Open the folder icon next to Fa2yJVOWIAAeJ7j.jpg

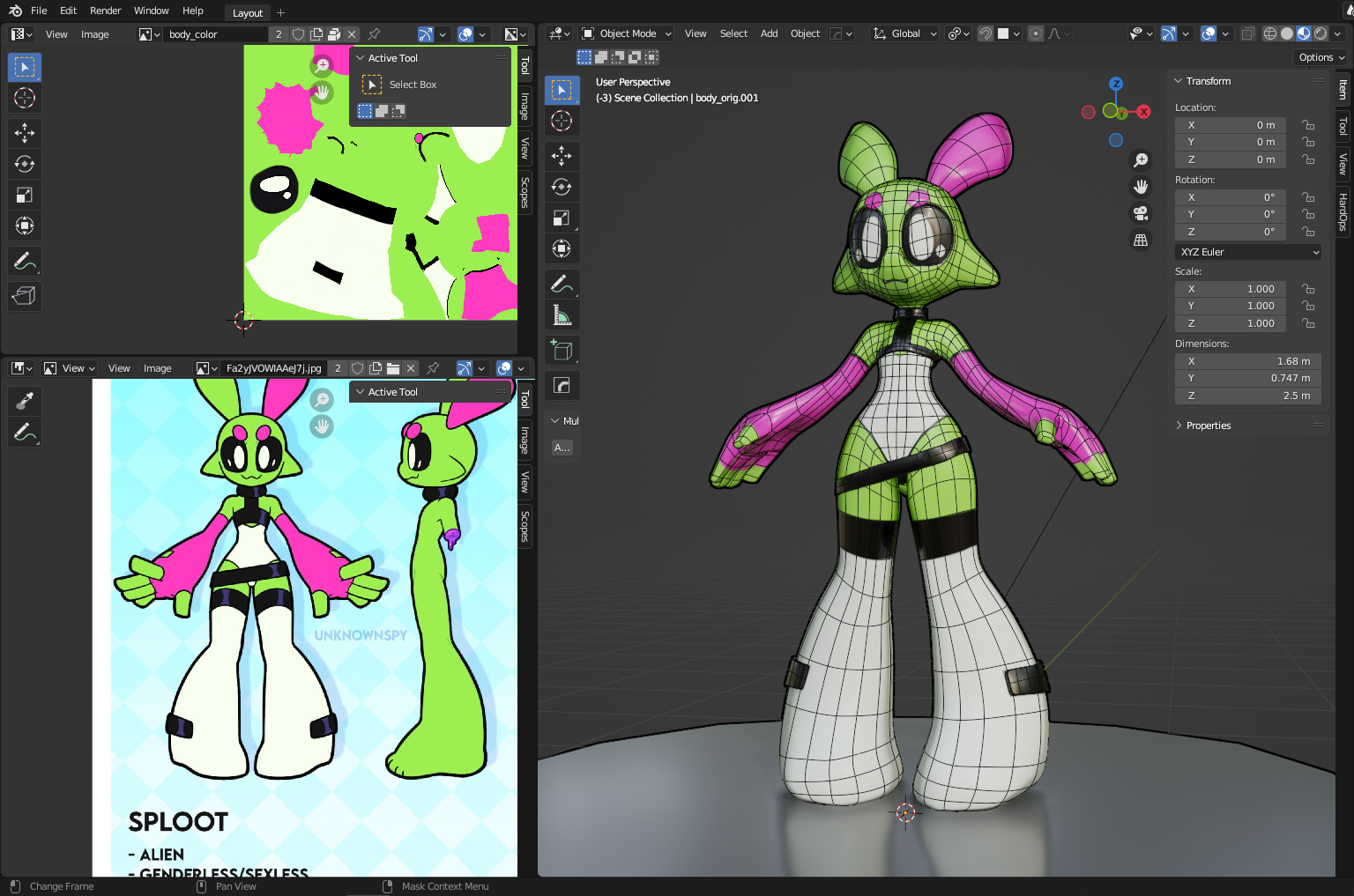click(393, 368)
